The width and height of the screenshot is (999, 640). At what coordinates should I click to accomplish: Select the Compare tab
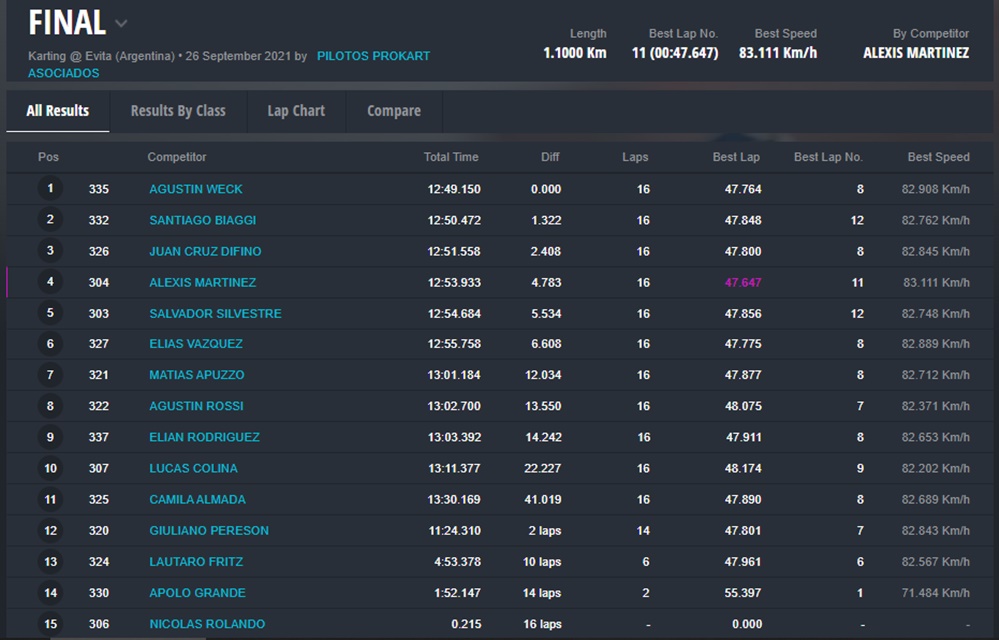click(394, 111)
